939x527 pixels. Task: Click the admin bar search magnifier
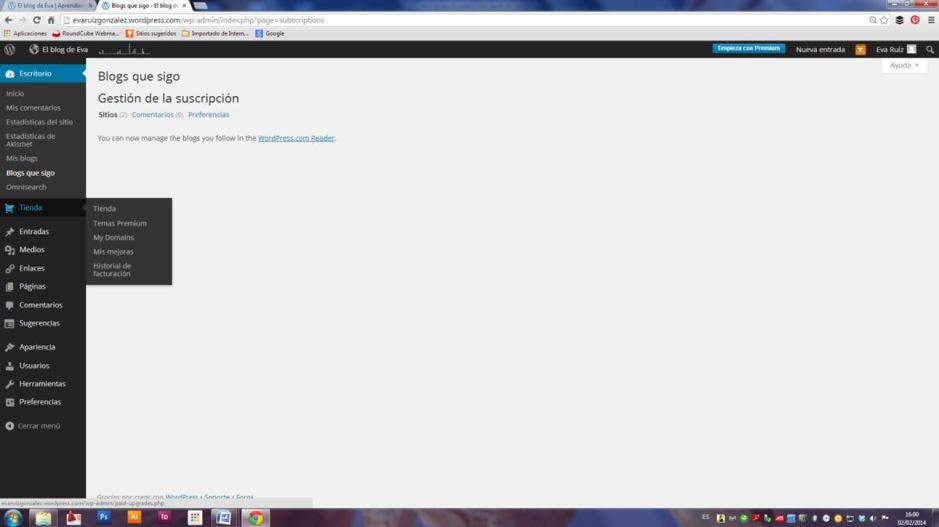930,49
